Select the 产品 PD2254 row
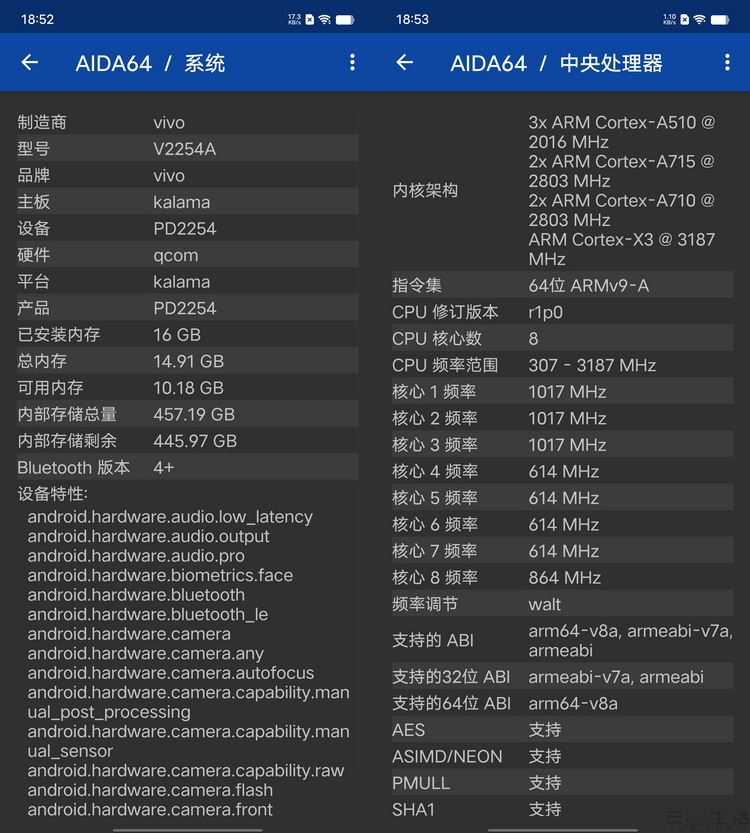 pos(188,308)
